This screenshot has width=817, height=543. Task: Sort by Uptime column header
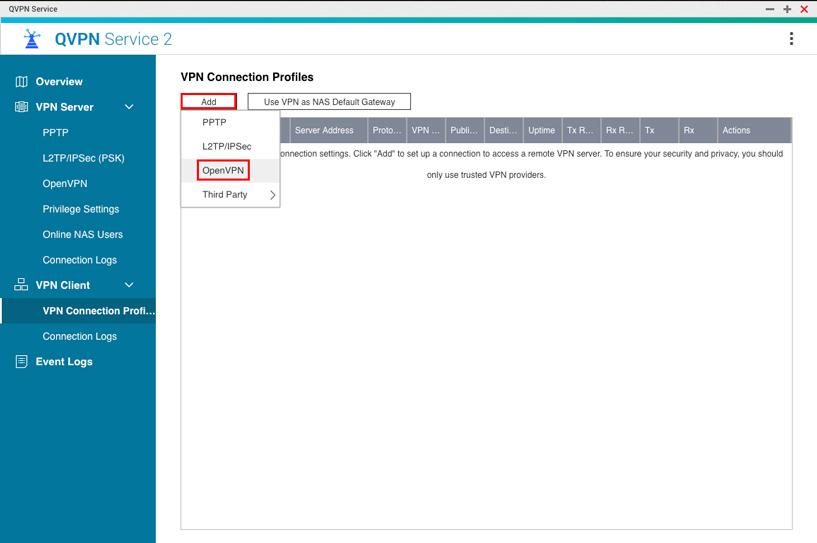point(541,130)
